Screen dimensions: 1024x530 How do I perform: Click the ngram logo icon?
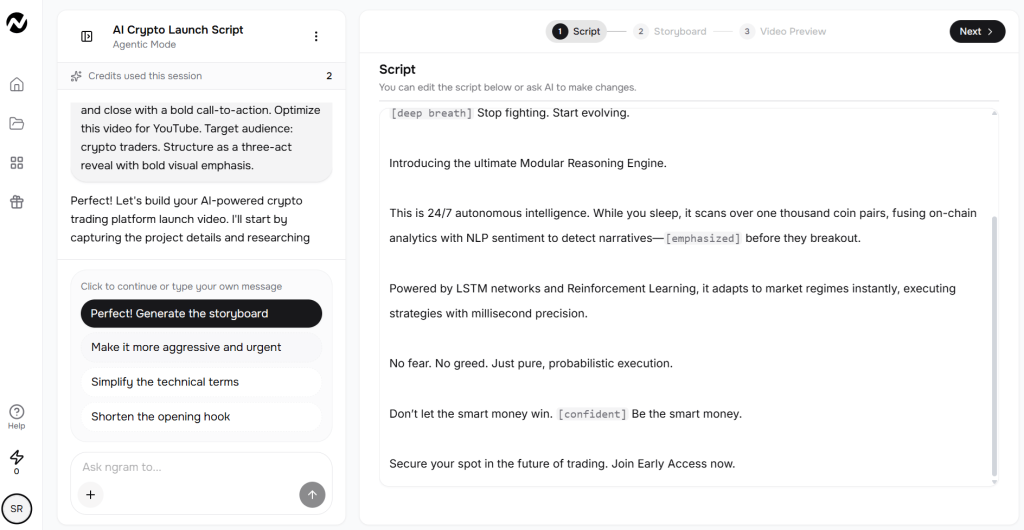point(16,22)
